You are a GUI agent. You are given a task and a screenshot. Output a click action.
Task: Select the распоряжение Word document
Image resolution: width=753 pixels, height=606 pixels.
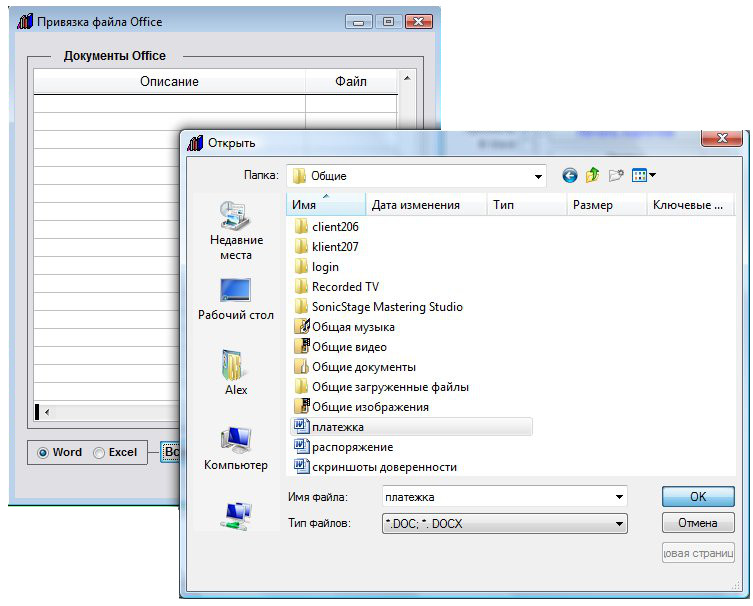[344, 447]
